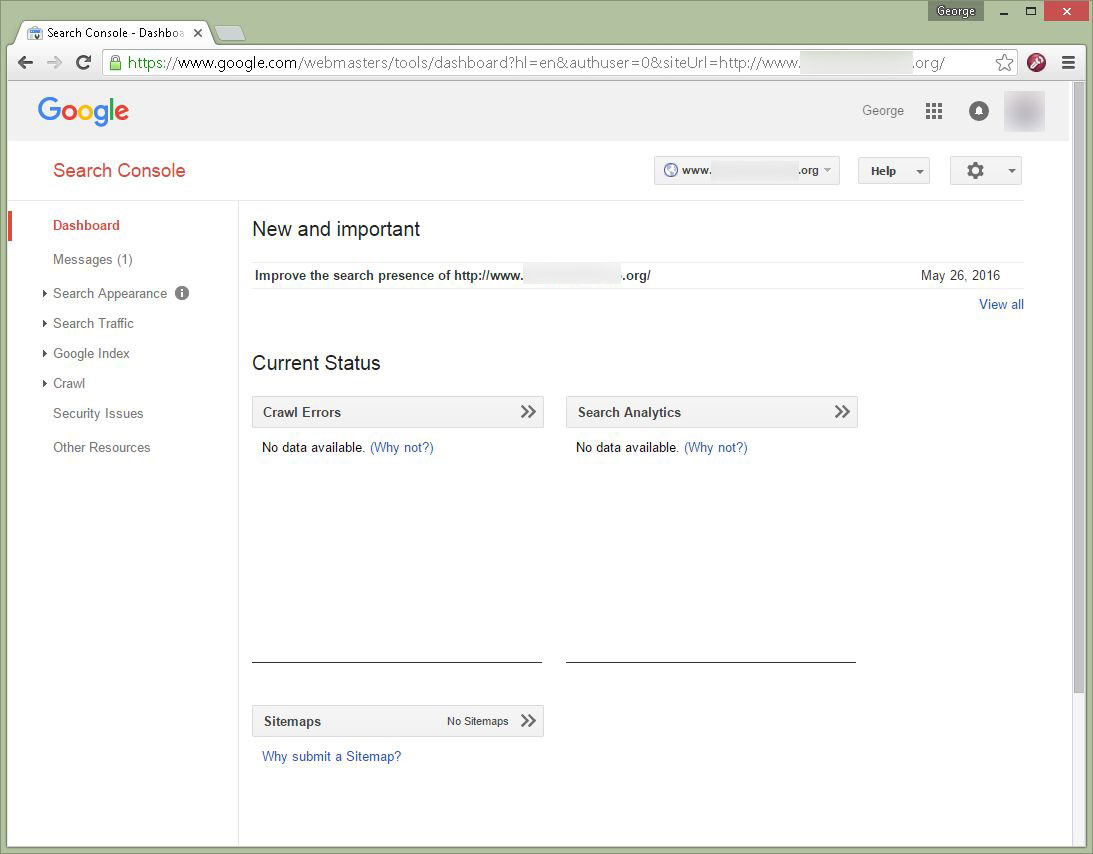This screenshot has height=854, width=1093.
Task: View Google notifications bell
Action: pyautogui.click(x=979, y=111)
